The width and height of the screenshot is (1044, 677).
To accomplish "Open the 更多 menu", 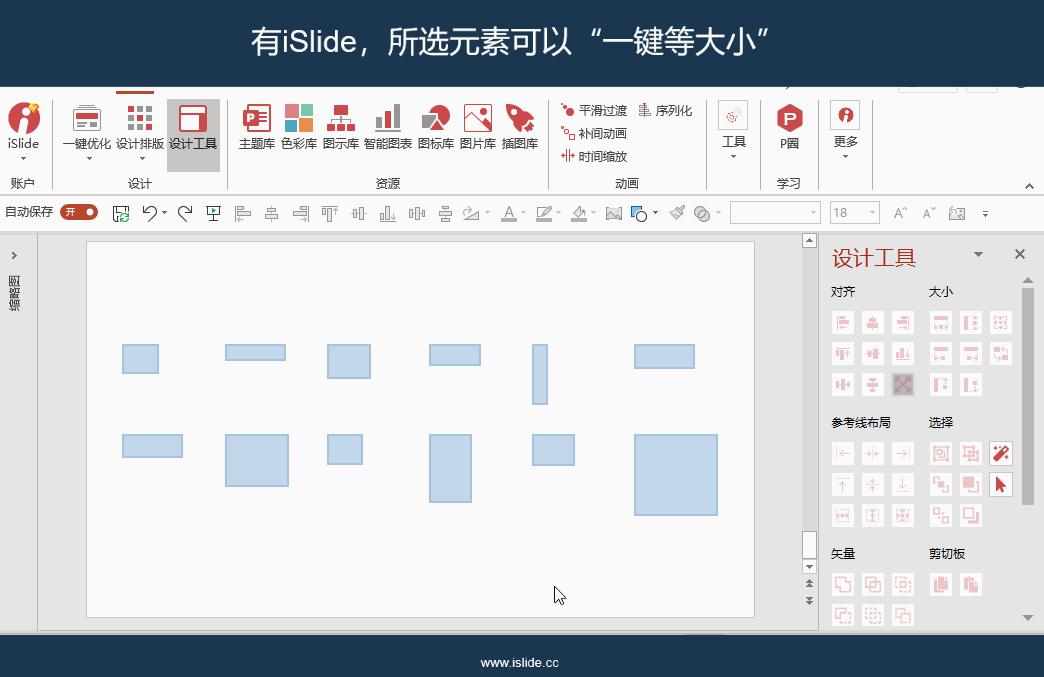I will pyautogui.click(x=845, y=131).
